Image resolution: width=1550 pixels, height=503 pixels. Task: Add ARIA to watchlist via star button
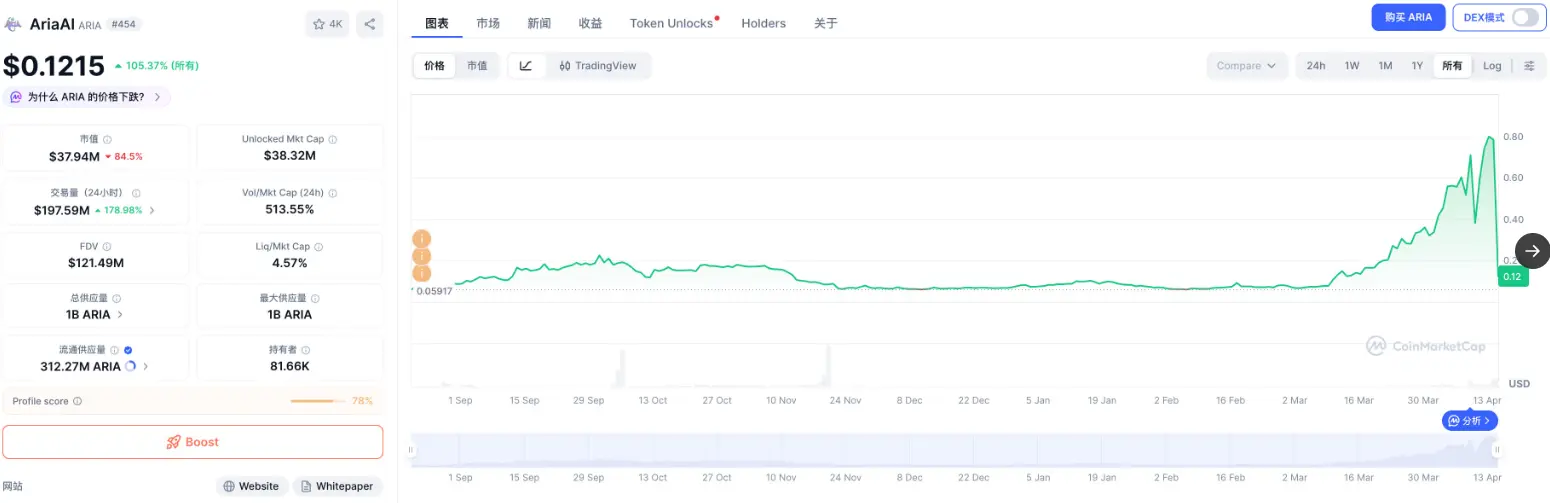click(x=327, y=24)
